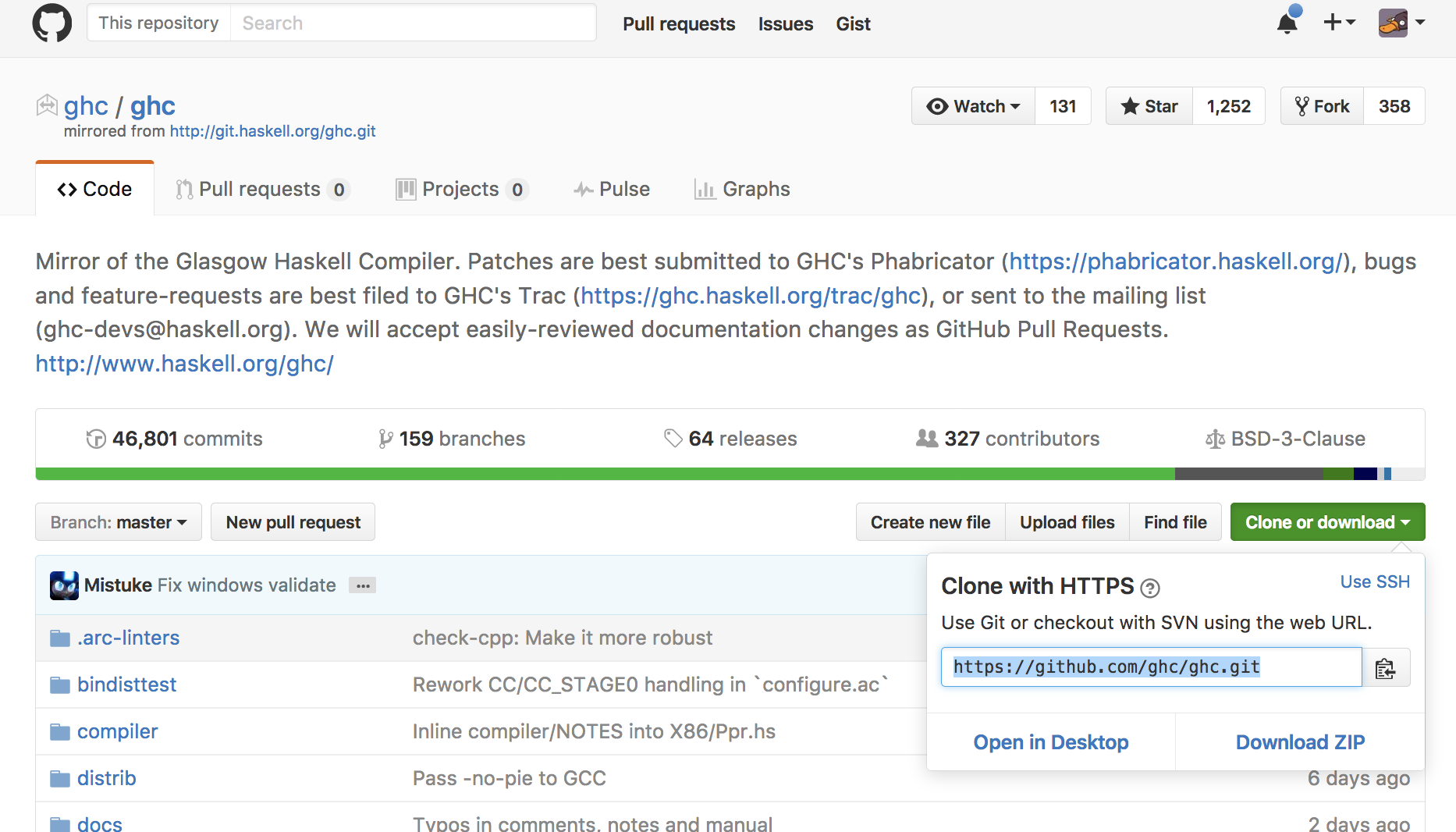Open the git.haskell.org mirror source link
Viewport: 1456px width, 832px height.
click(273, 131)
